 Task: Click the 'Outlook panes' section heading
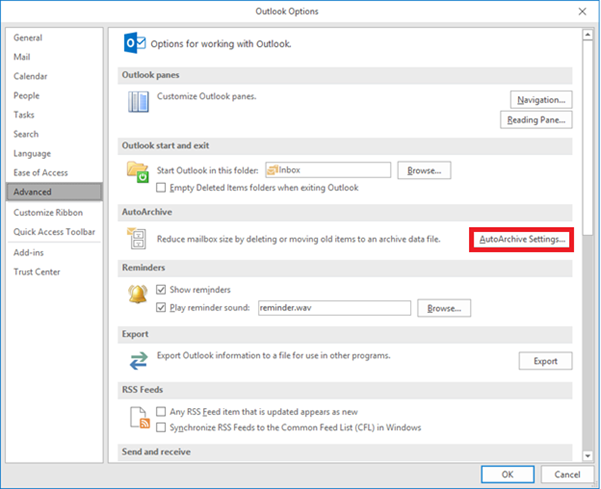pyautogui.click(x=151, y=75)
